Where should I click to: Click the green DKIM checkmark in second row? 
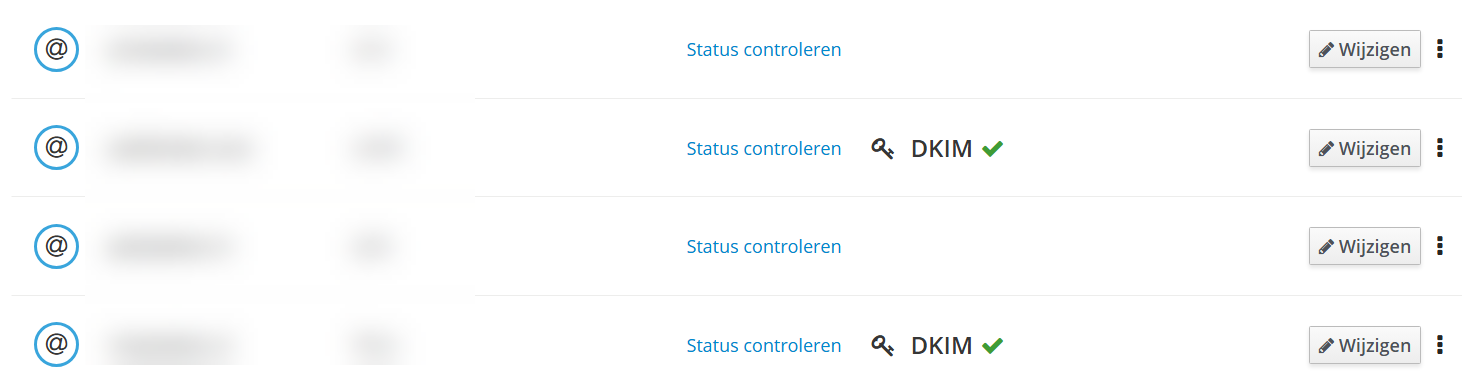click(992, 148)
